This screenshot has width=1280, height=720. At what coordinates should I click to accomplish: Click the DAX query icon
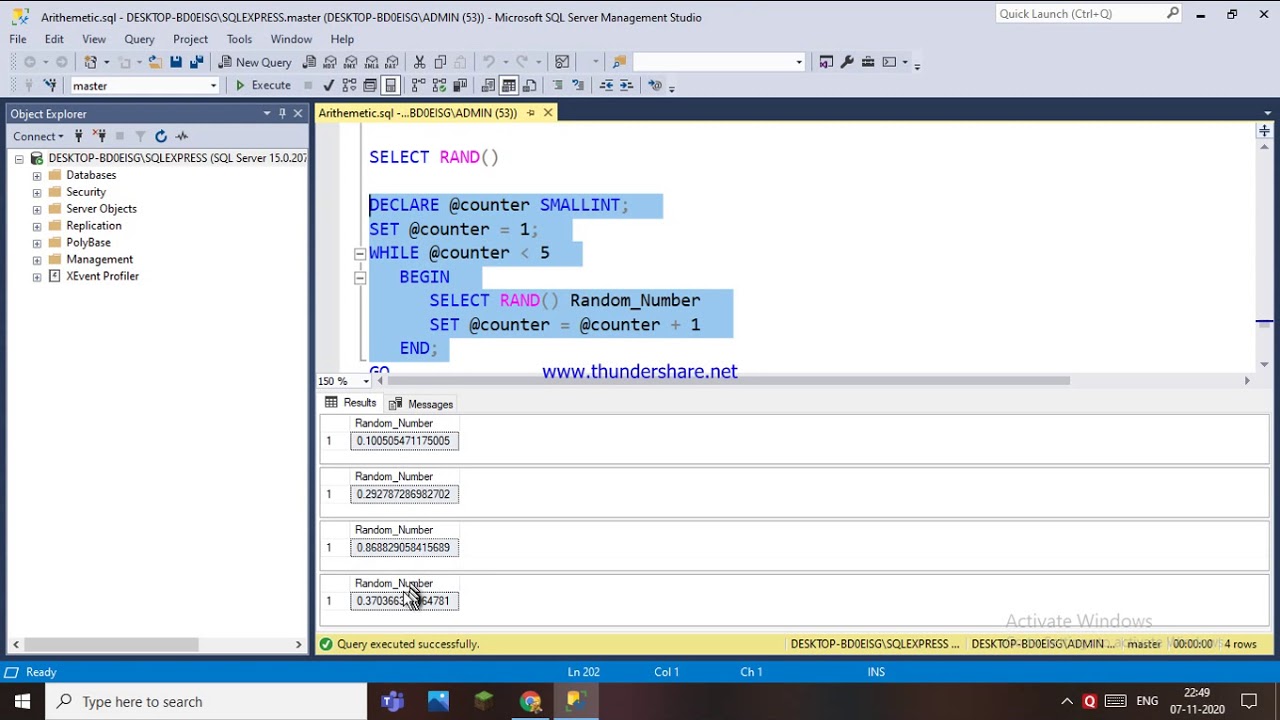[x=392, y=62]
